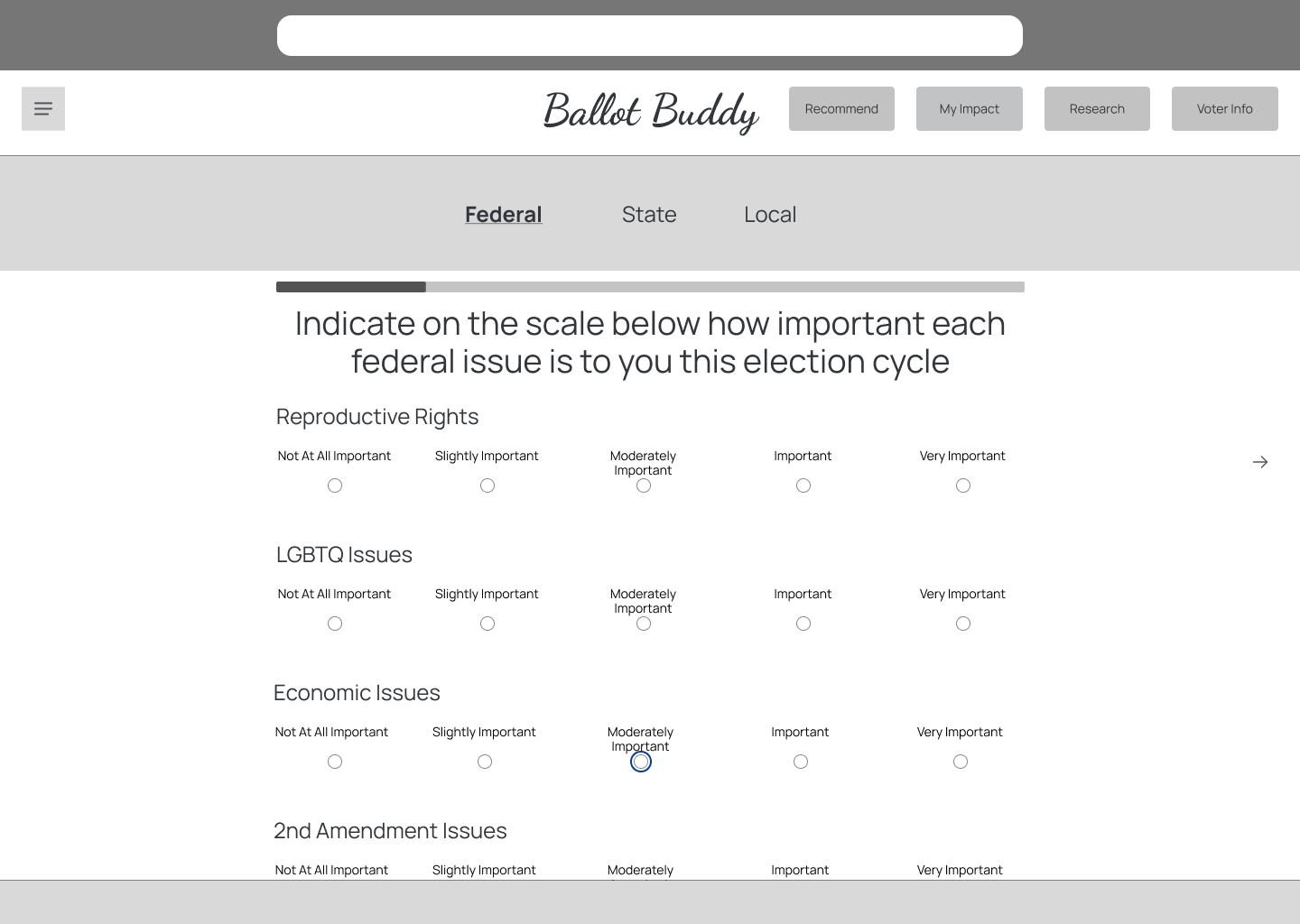Select the Federal tab
Viewport: 1300px width, 924px height.
(x=503, y=214)
